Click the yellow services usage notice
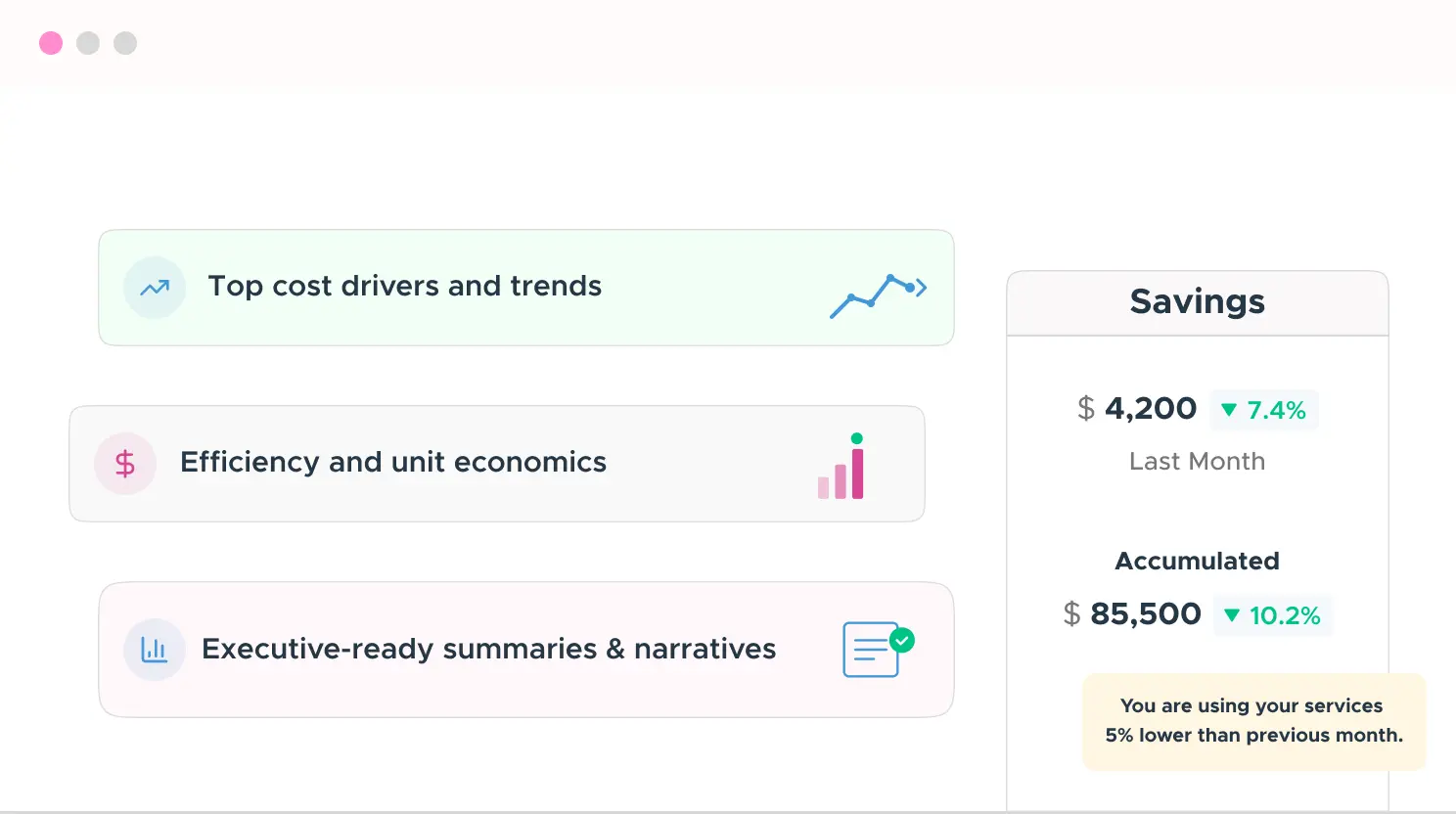 (1253, 721)
